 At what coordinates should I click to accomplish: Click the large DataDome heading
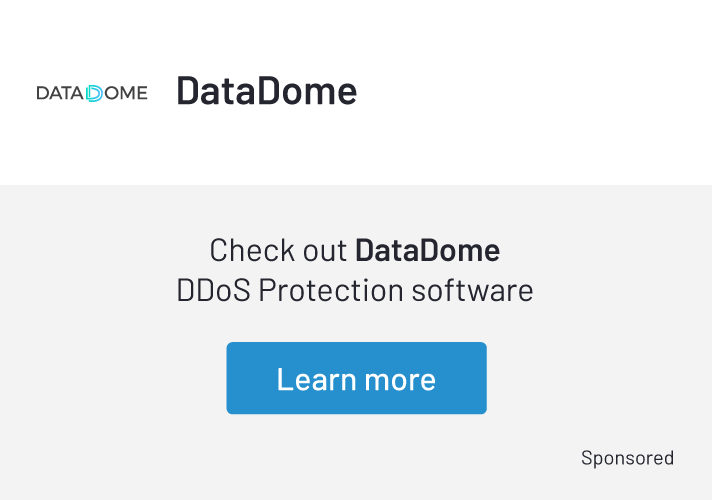click(x=267, y=91)
